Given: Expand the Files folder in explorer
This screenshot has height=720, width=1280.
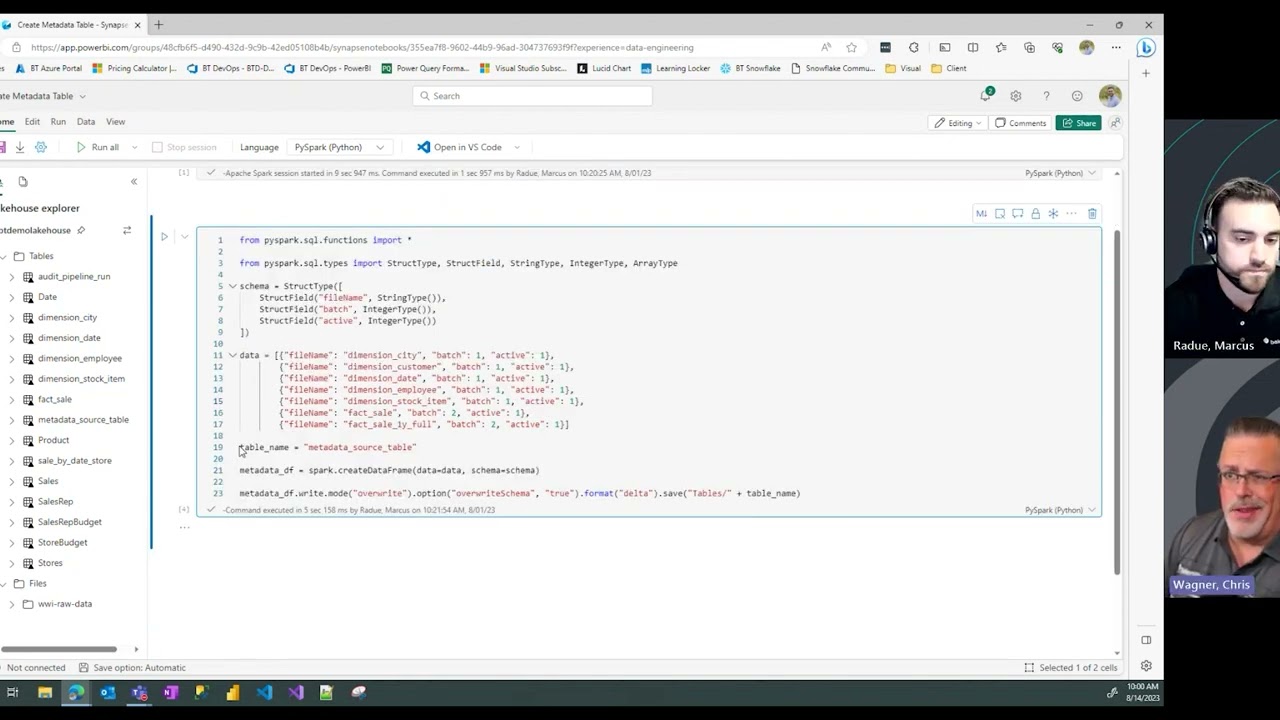Looking at the screenshot, I should click(x=5, y=583).
